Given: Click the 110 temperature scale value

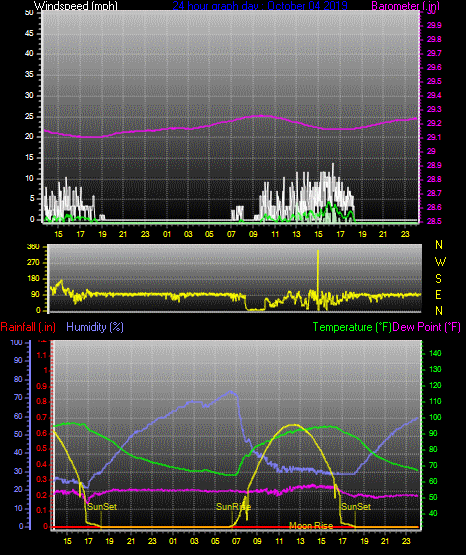Looking at the screenshot, I should point(435,401).
